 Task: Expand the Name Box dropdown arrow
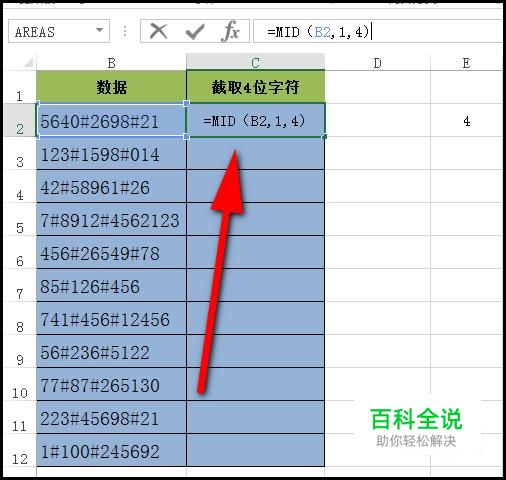[x=99, y=30]
